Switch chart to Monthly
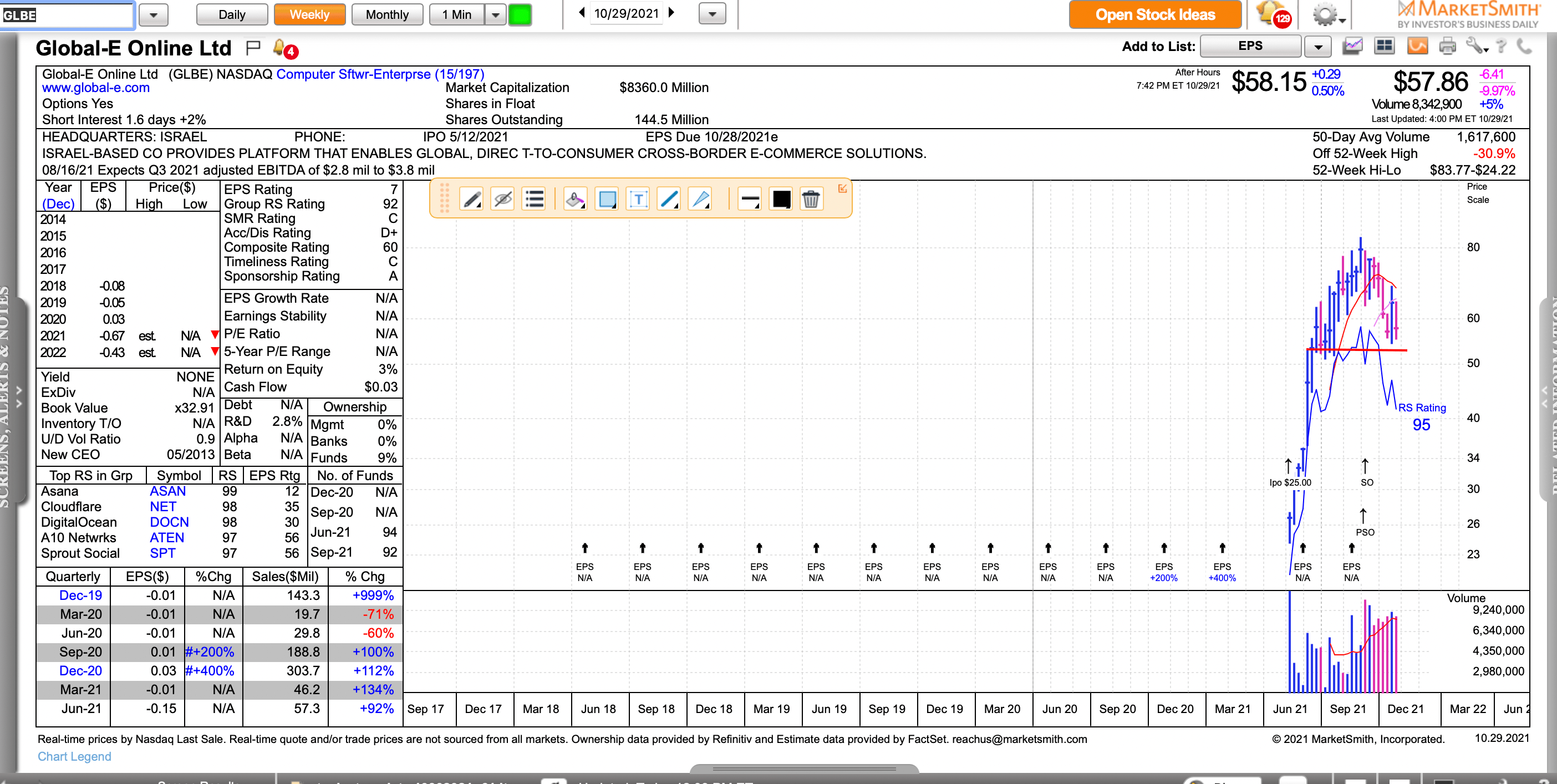Screen dimensions: 1557x784 [387, 14]
